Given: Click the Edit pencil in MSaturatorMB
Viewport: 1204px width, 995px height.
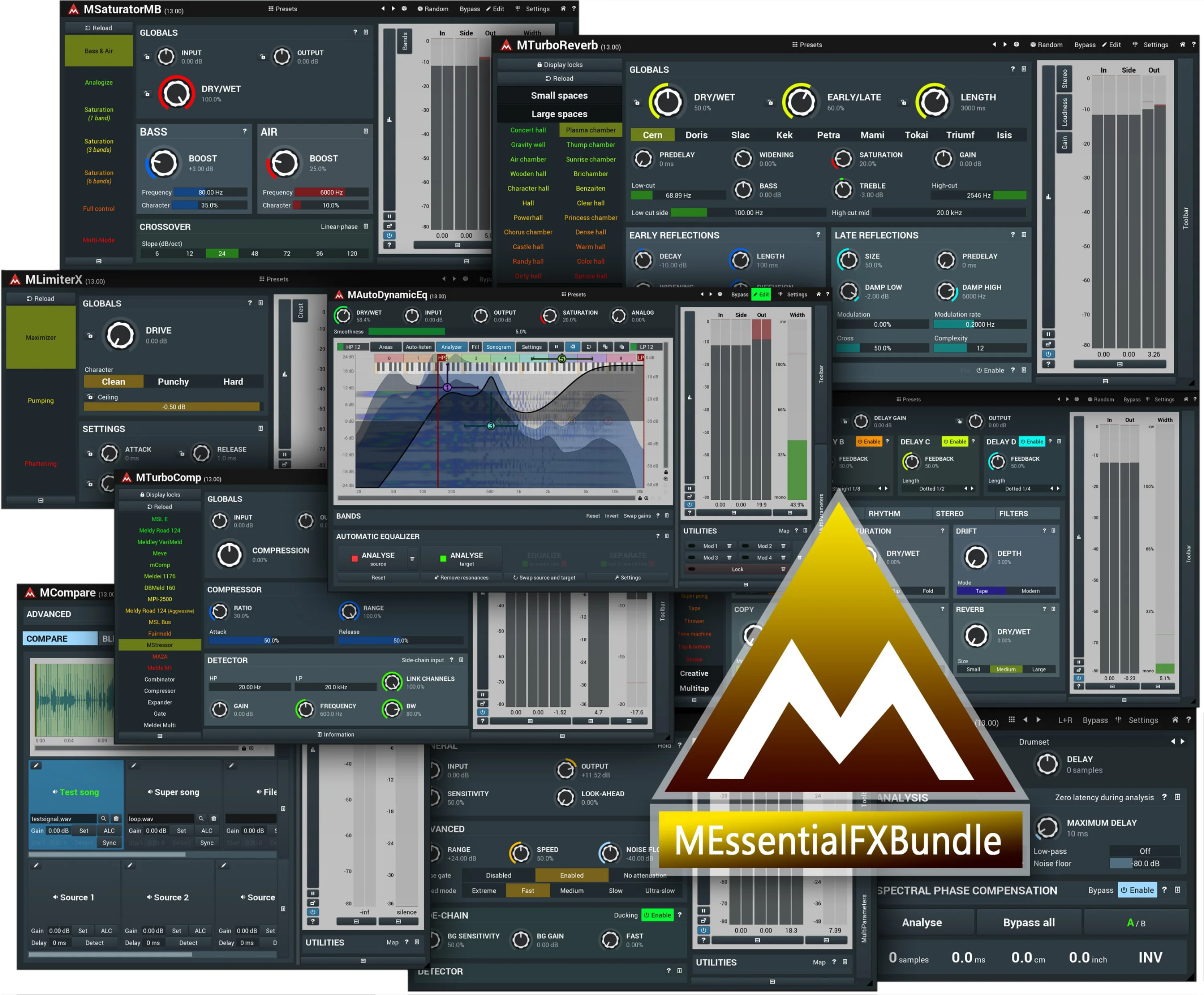Looking at the screenshot, I should point(495,8).
